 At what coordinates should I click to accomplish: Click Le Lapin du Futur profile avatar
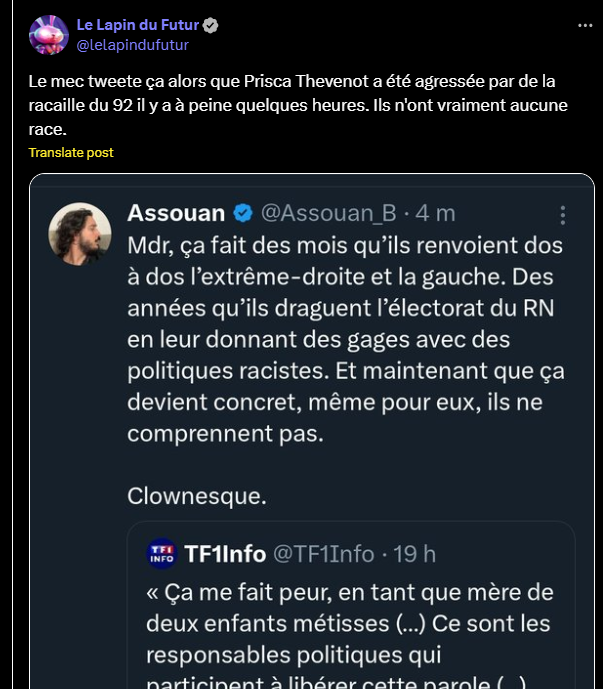(x=48, y=35)
